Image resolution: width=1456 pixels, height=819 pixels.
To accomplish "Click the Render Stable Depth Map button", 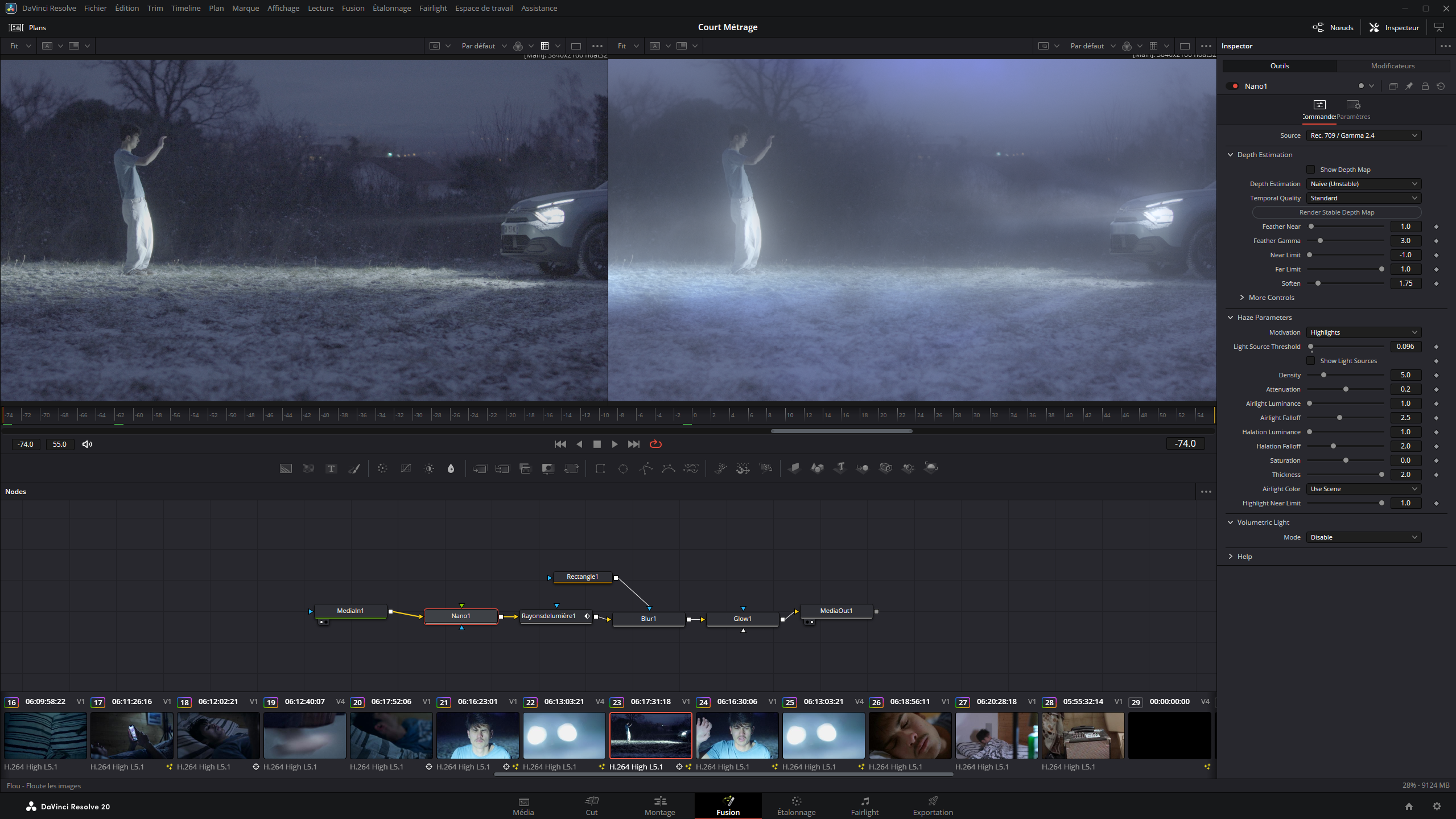I will click(1336, 212).
